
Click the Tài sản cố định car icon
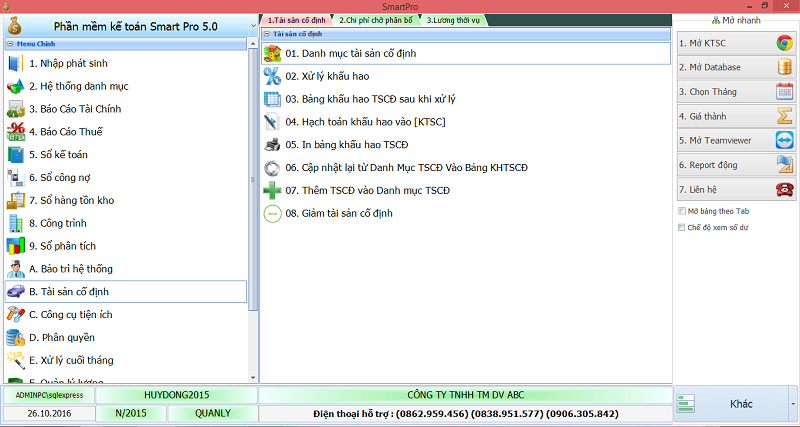point(15,292)
